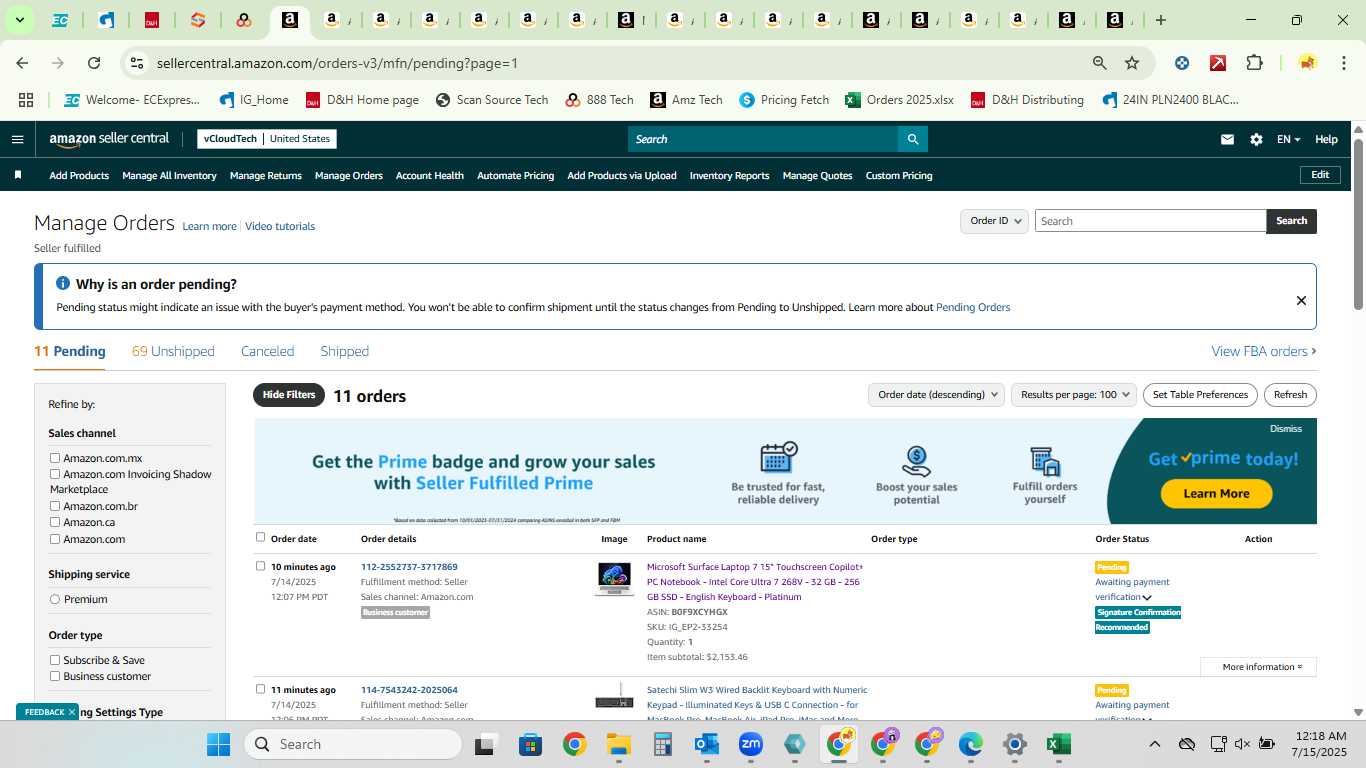The image size is (1366, 768).
Task: Check the Amazon.com.br sales channel box
Action: 55,506
